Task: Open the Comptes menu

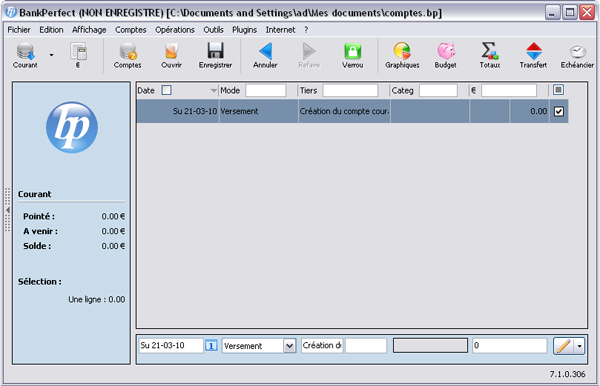Action: 130,30
